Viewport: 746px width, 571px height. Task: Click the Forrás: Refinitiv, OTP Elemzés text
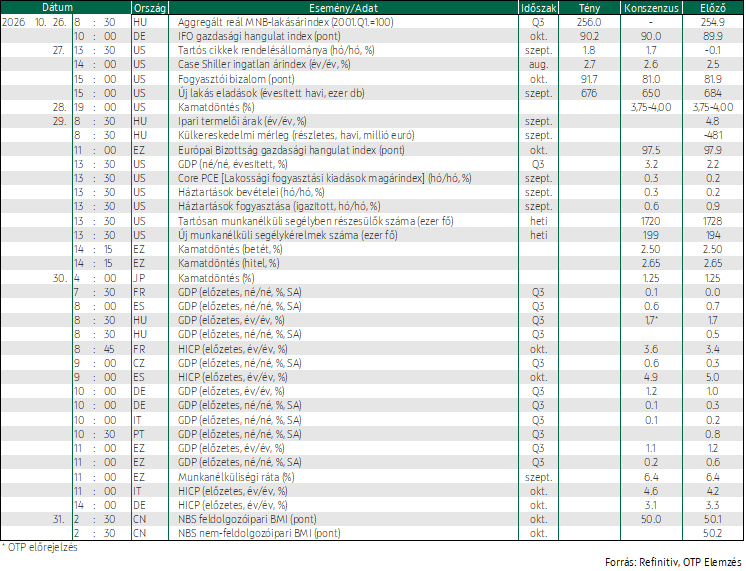673,562
